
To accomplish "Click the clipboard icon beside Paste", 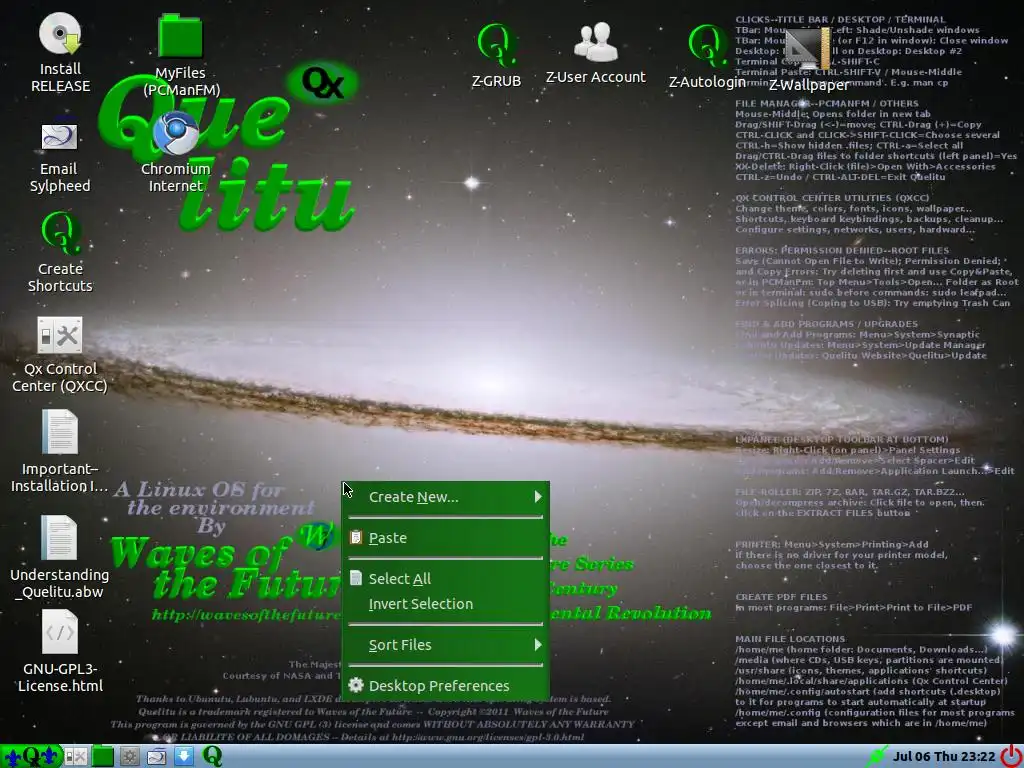I will point(356,537).
